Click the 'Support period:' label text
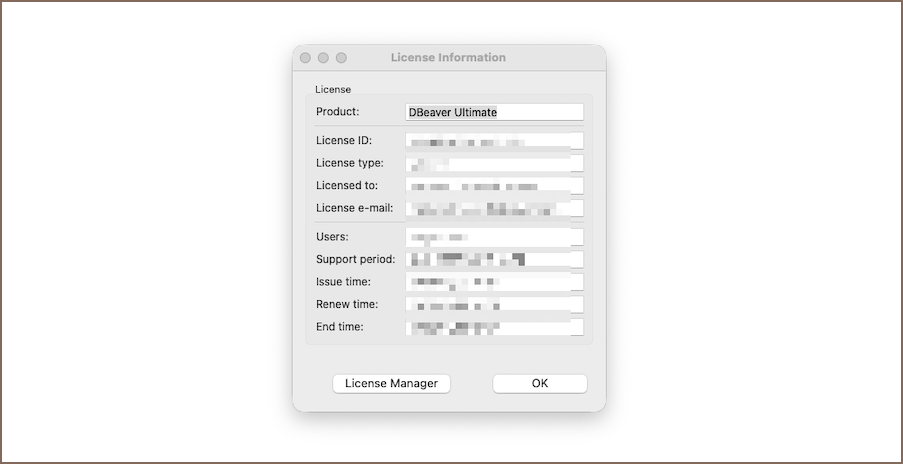903x464 pixels. 355,260
